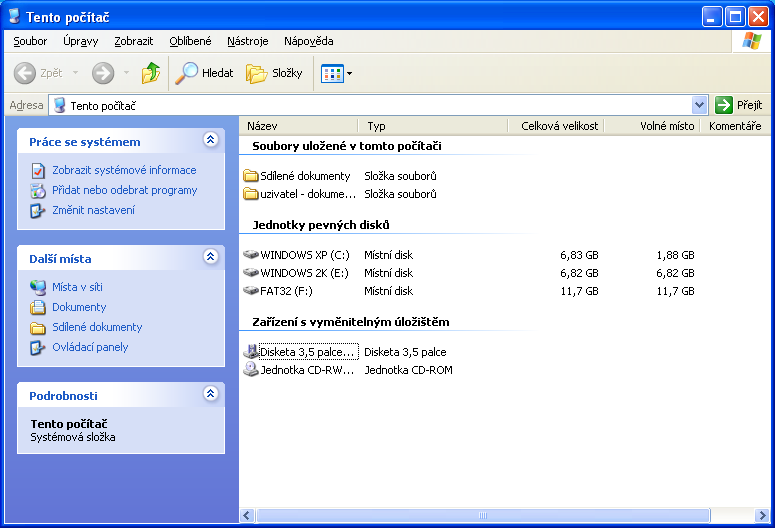This screenshot has width=775, height=528.
Task: Click the Windows flag logo in the menu bar
Action: click(751, 41)
